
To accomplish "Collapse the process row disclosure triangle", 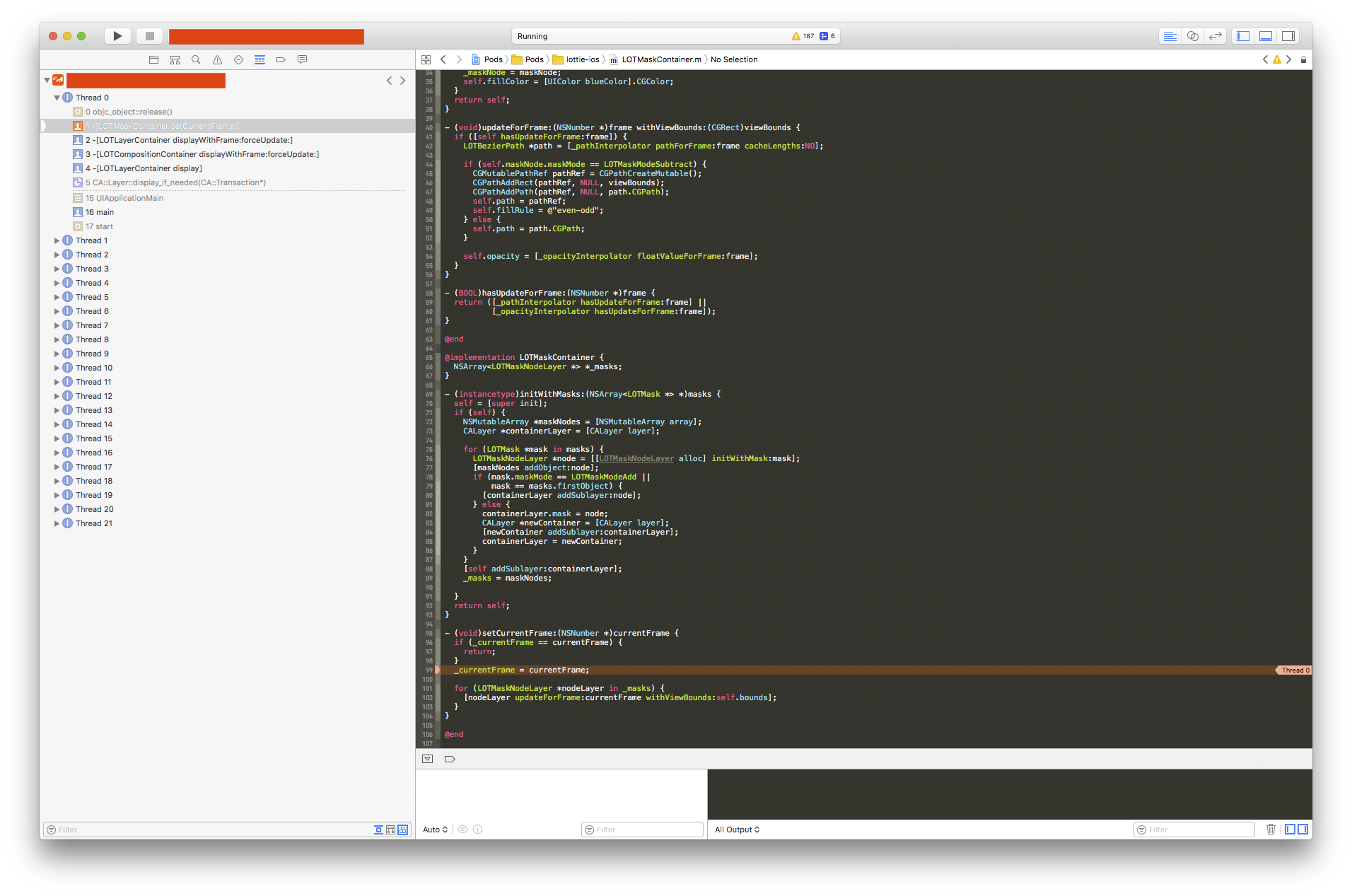I will [47, 81].
